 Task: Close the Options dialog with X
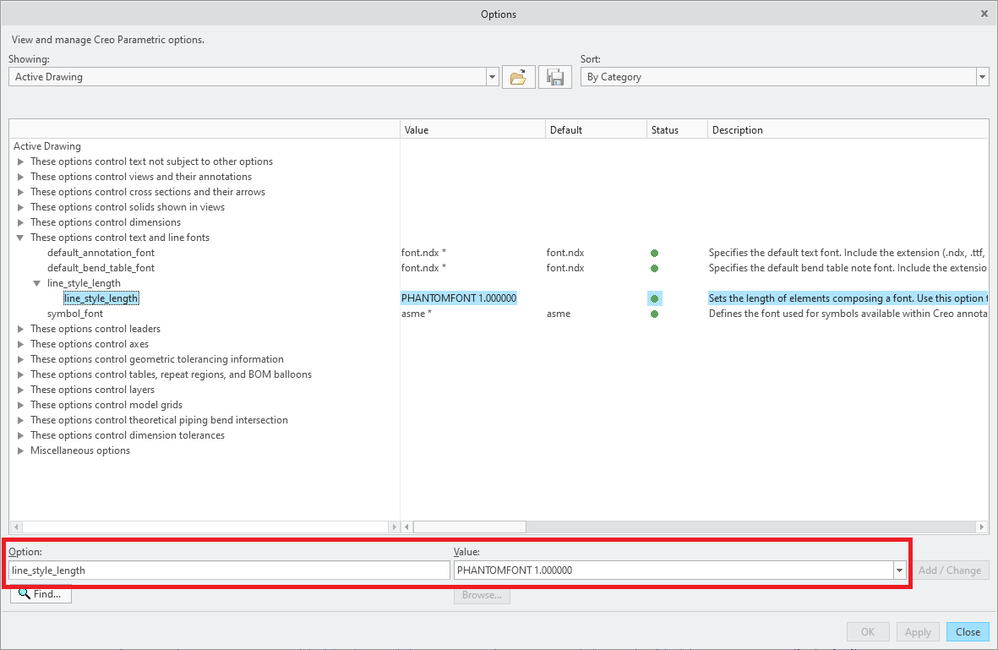(x=984, y=13)
